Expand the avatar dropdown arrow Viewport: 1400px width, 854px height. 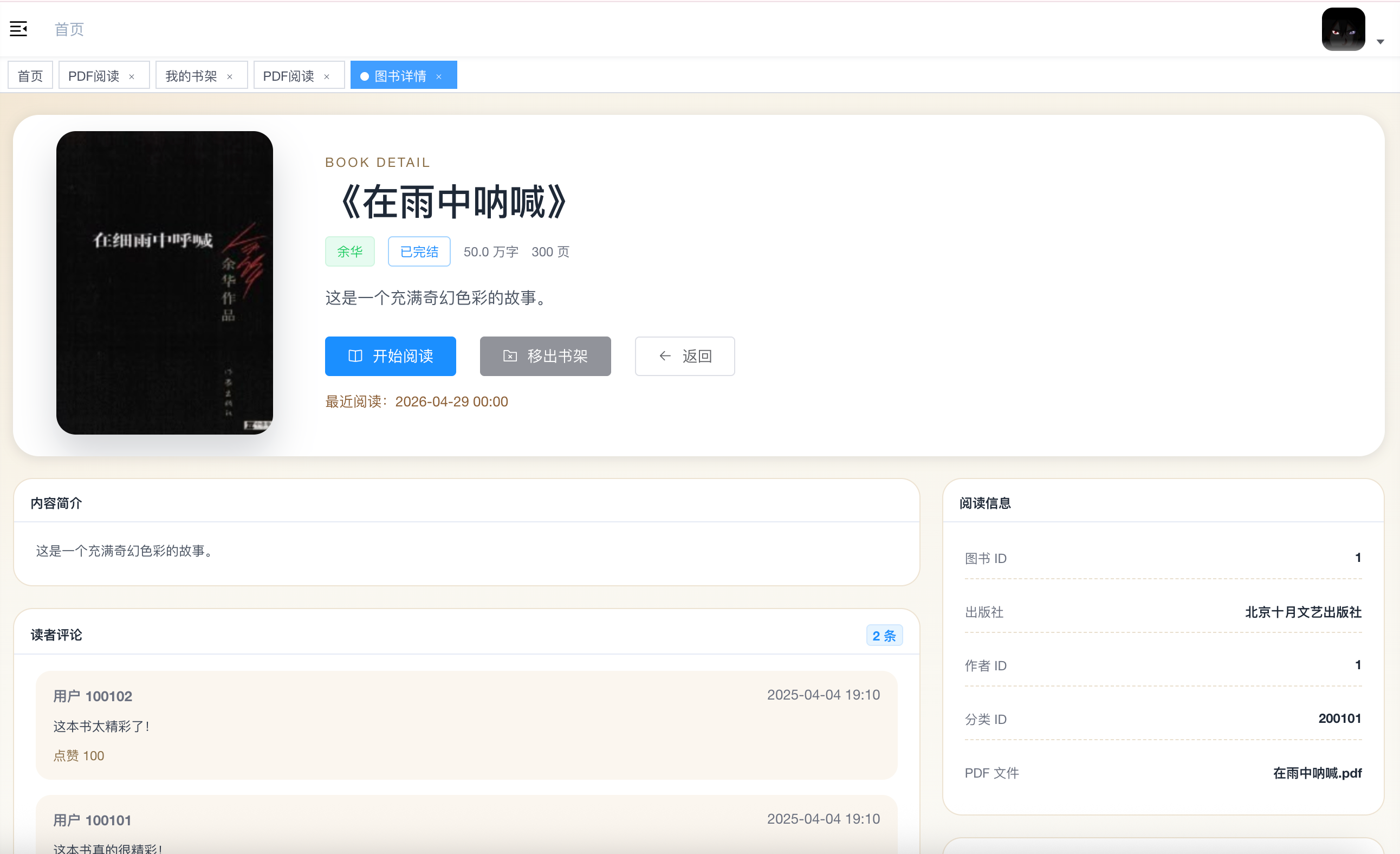click(x=1380, y=42)
